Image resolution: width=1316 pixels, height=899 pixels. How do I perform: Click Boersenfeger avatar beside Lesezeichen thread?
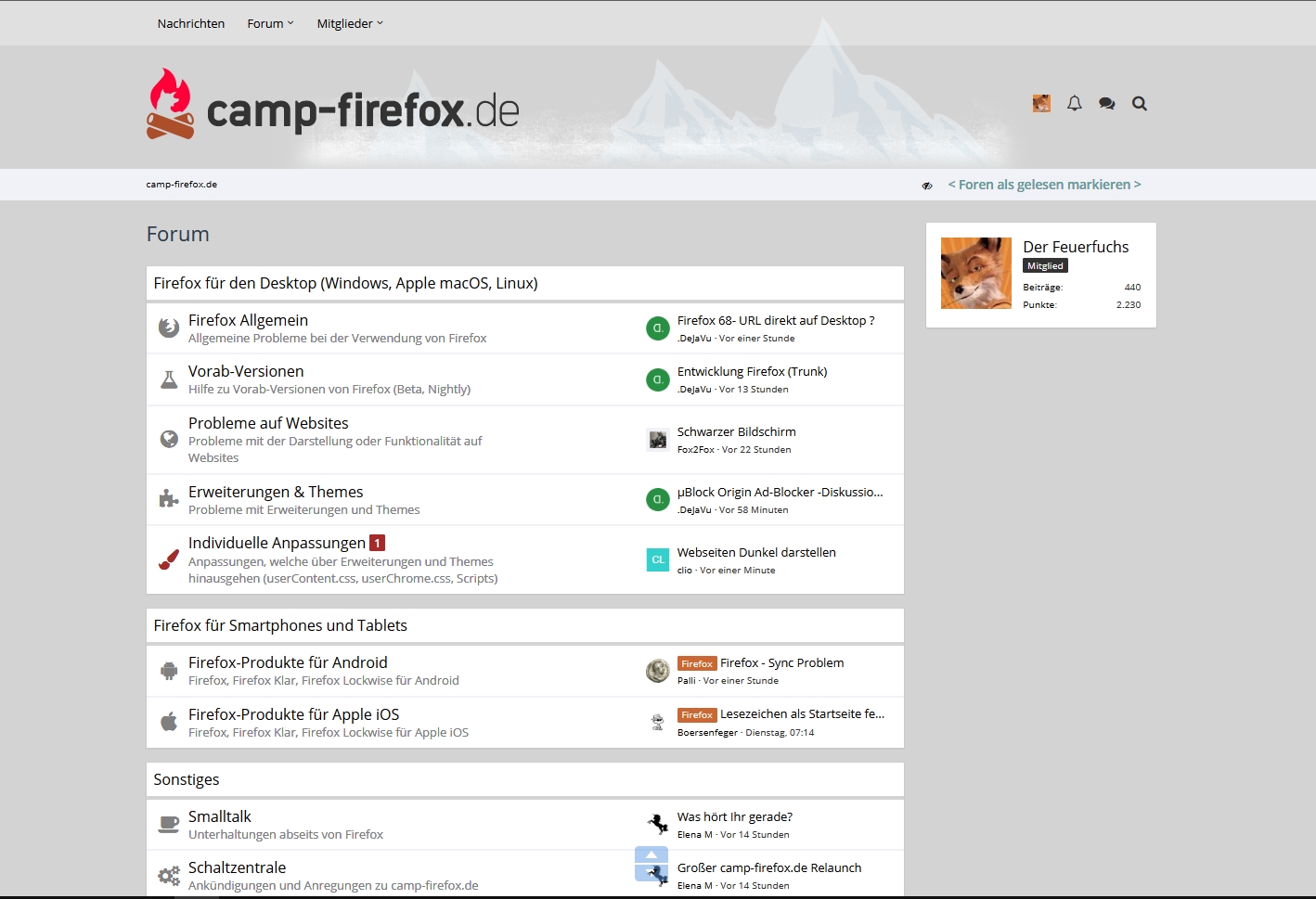tap(657, 722)
